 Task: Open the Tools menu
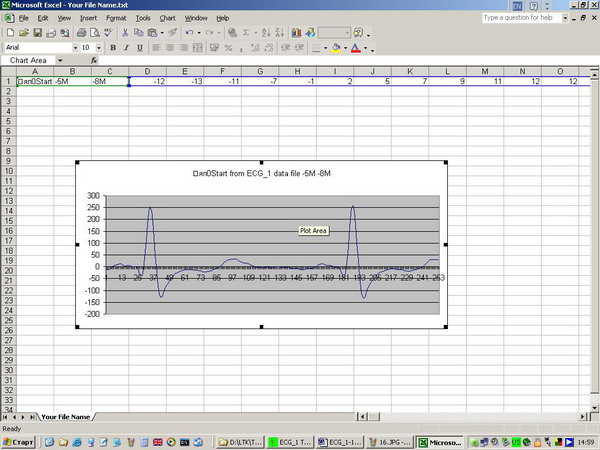point(143,18)
